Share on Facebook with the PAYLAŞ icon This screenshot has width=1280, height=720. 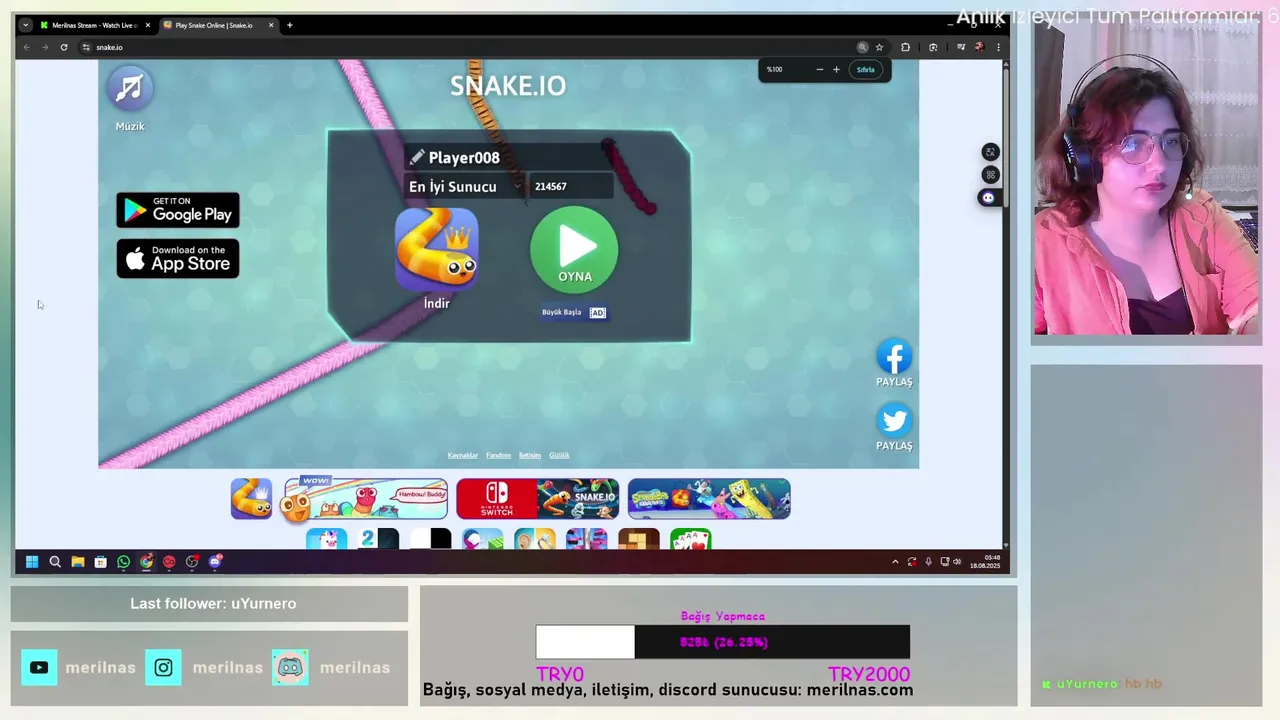[x=894, y=357]
